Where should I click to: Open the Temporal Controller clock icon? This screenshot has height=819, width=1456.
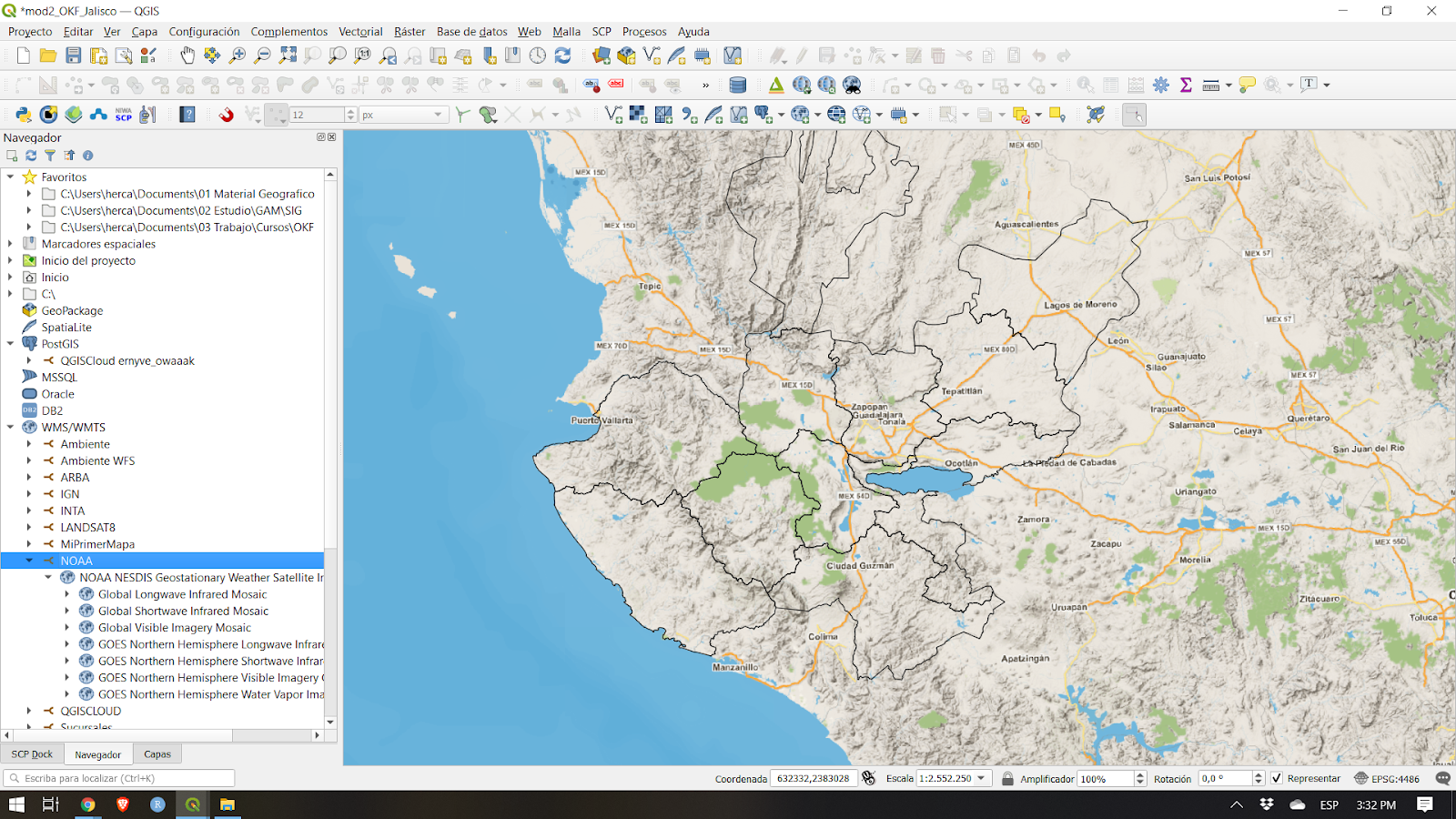pos(538,56)
